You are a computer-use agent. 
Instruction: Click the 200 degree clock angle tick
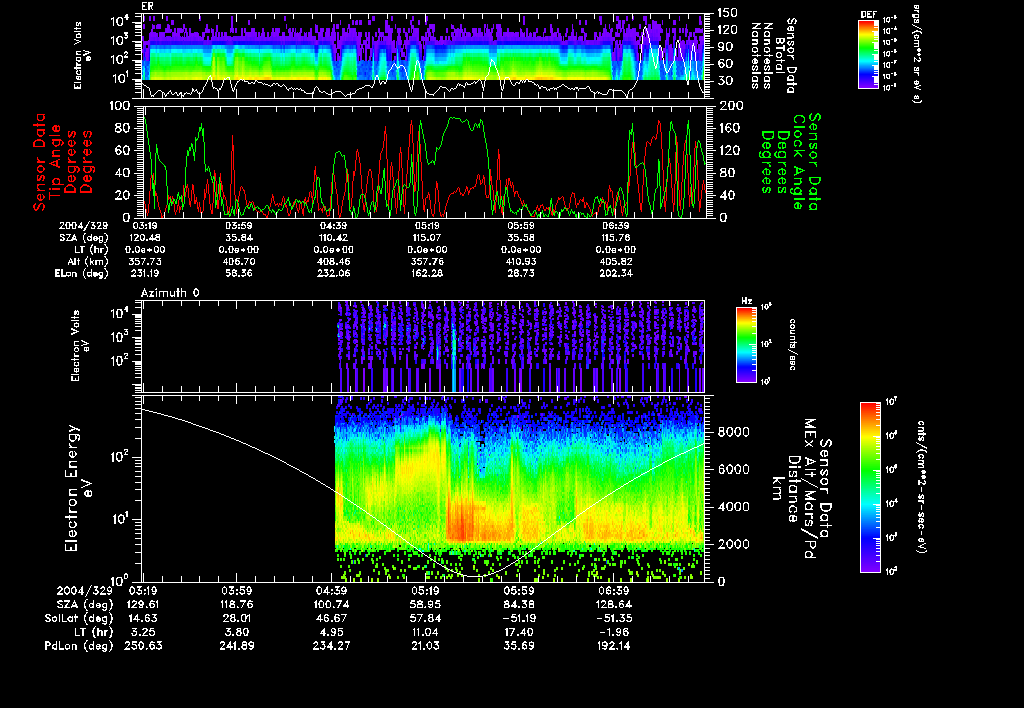[x=731, y=106]
